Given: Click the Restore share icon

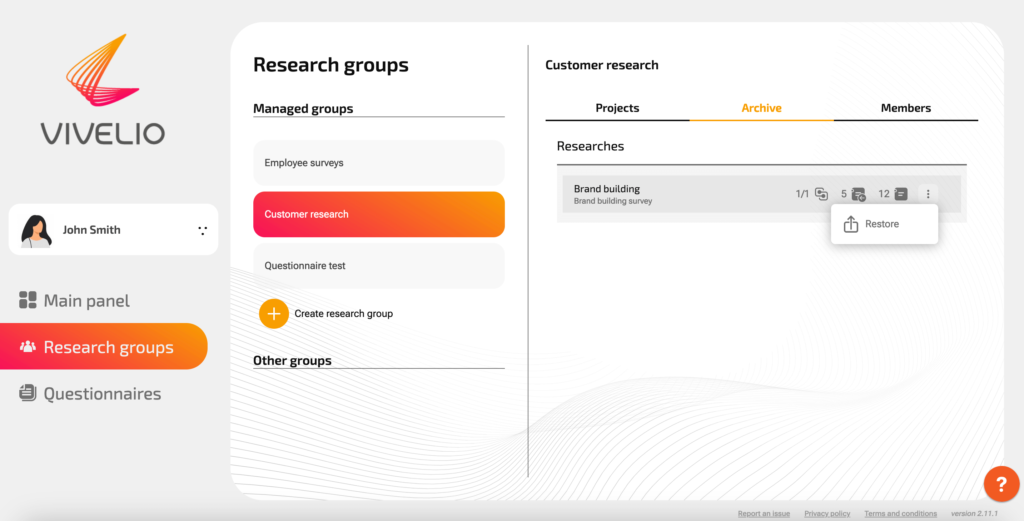Looking at the screenshot, I should [850, 224].
